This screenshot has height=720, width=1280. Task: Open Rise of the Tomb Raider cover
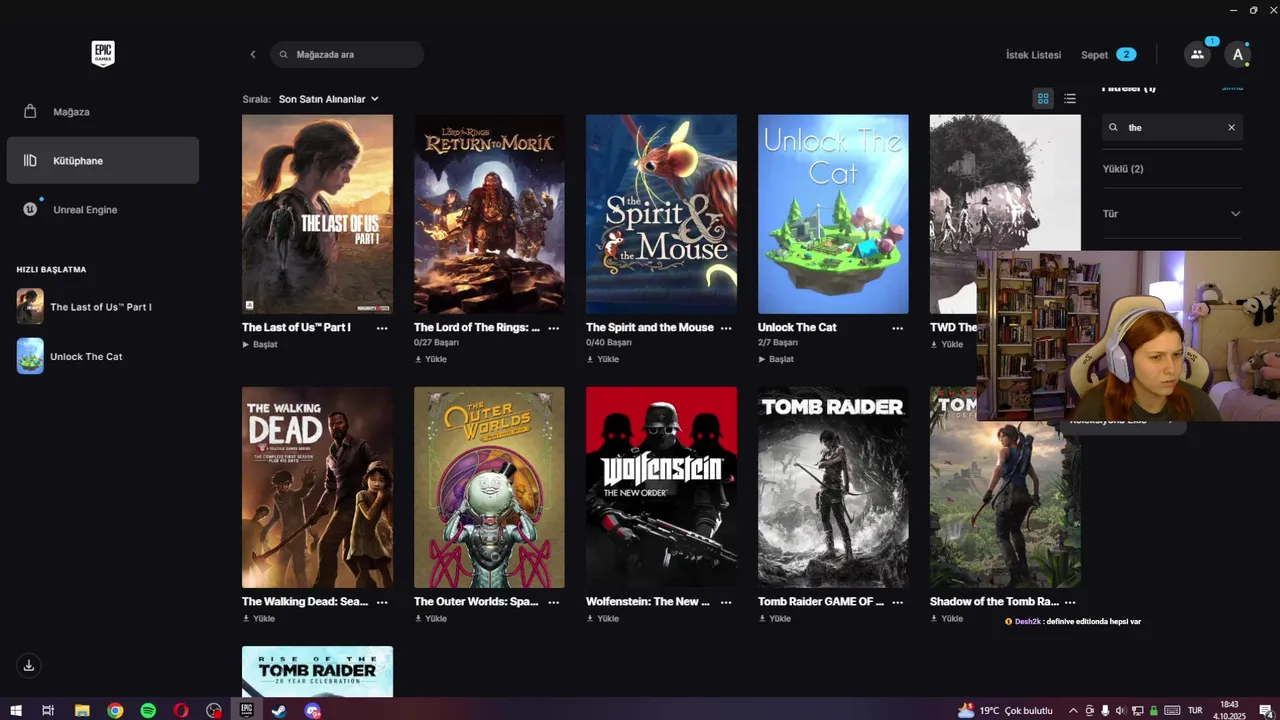(x=317, y=671)
